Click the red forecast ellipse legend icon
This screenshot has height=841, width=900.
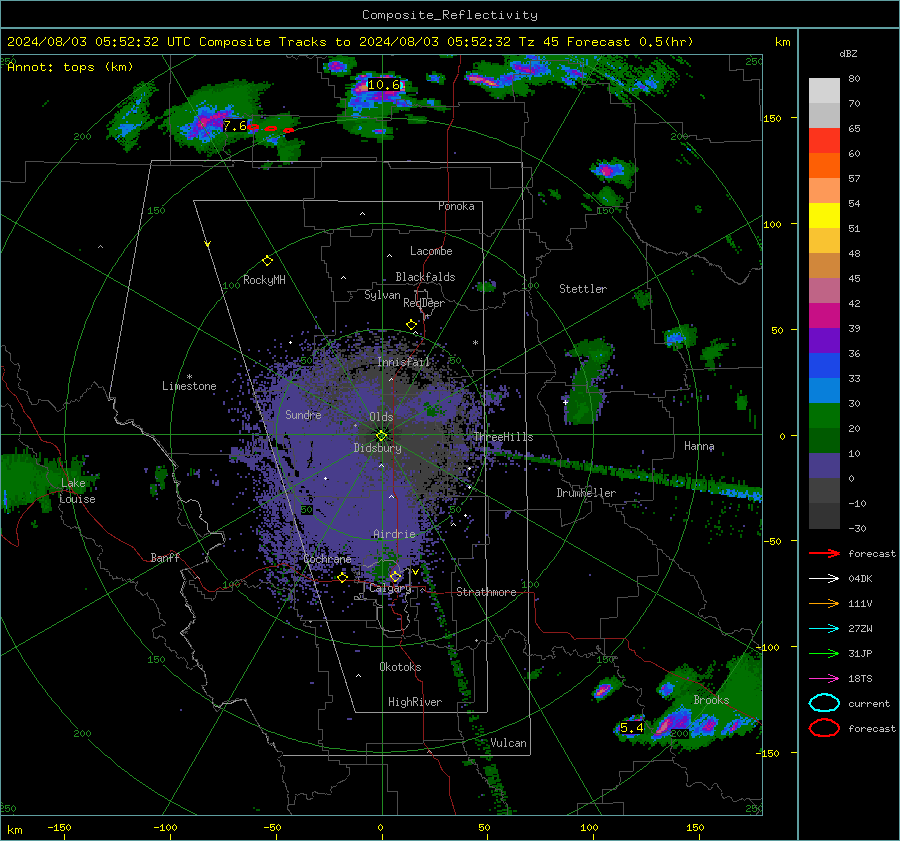(x=824, y=728)
